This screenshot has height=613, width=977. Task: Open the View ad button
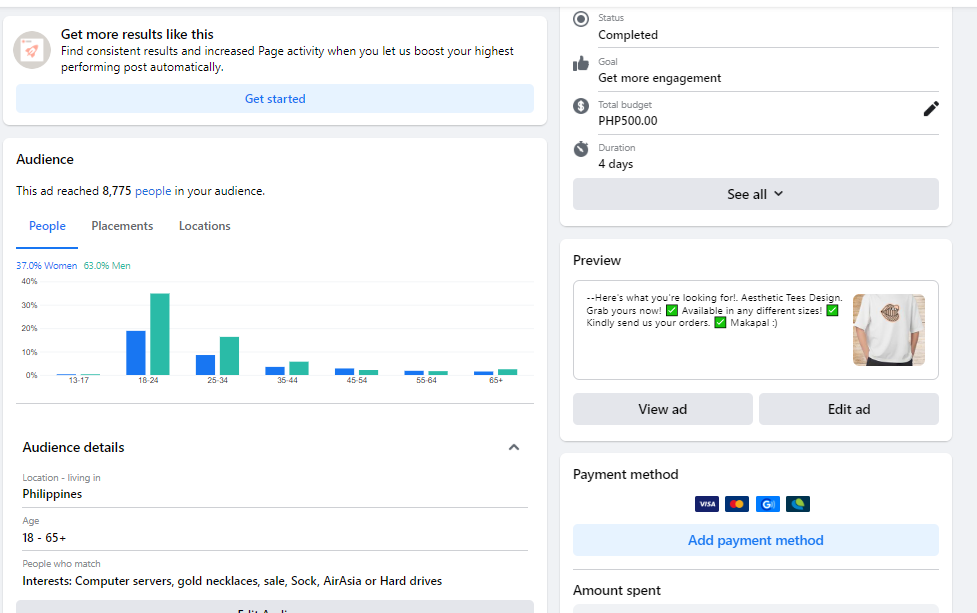(x=662, y=409)
